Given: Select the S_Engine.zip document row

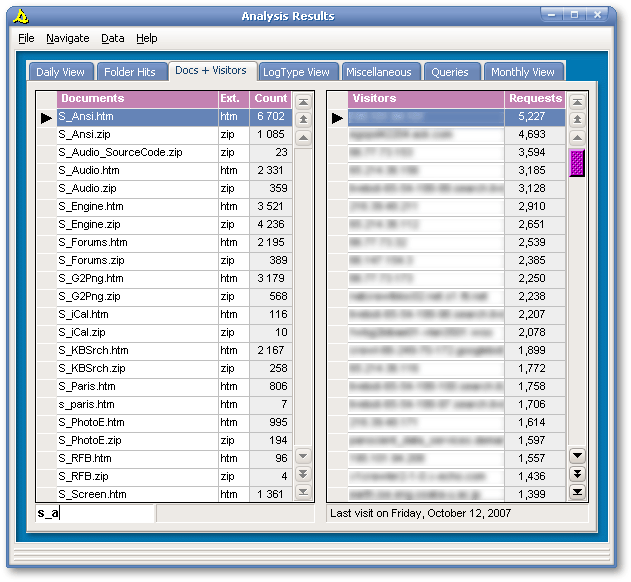Looking at the screenshot, I should [137, 225].
